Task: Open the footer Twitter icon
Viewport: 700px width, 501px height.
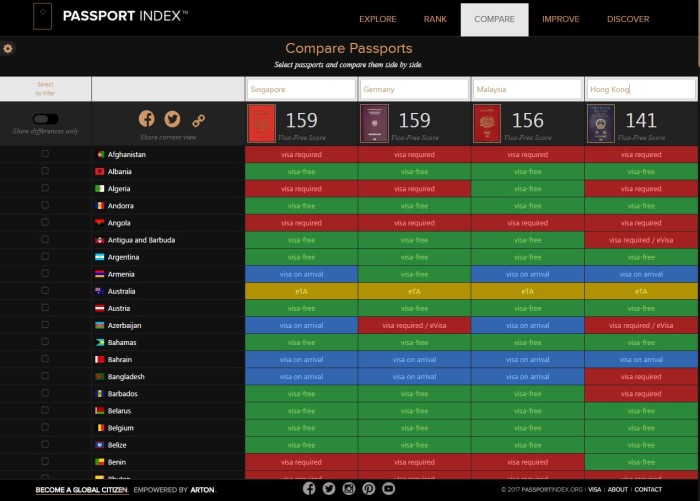Action: (x=329, y=488)
